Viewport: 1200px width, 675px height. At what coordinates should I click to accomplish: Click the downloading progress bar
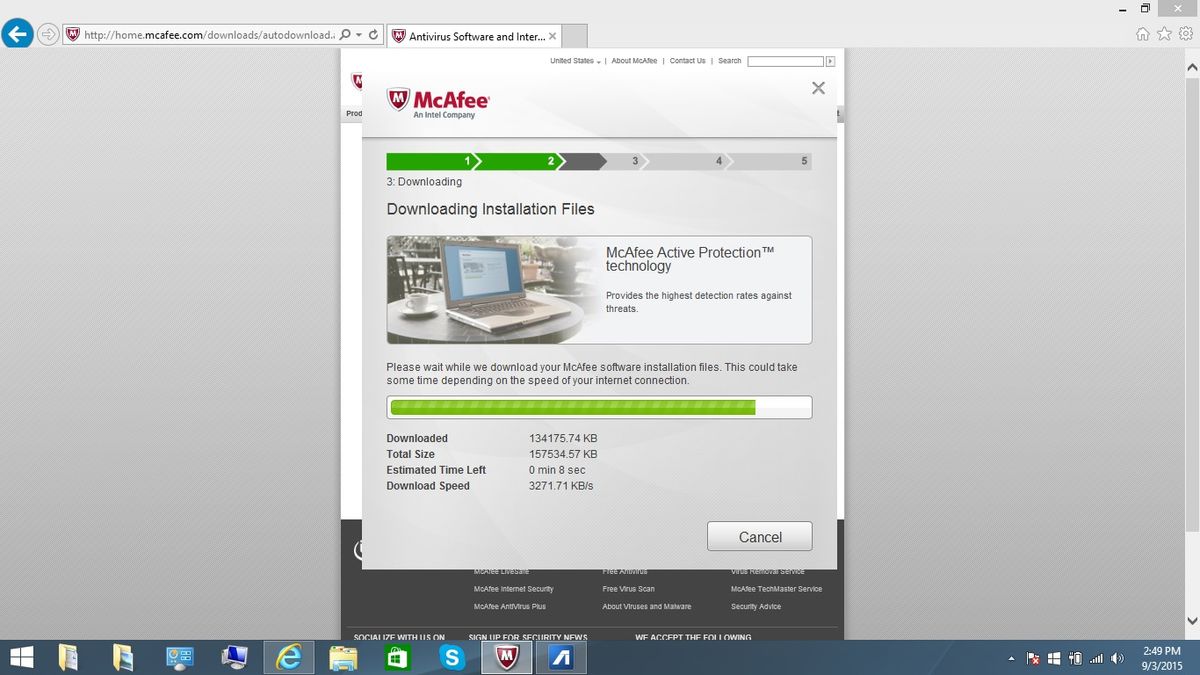[x=599, y=407]
